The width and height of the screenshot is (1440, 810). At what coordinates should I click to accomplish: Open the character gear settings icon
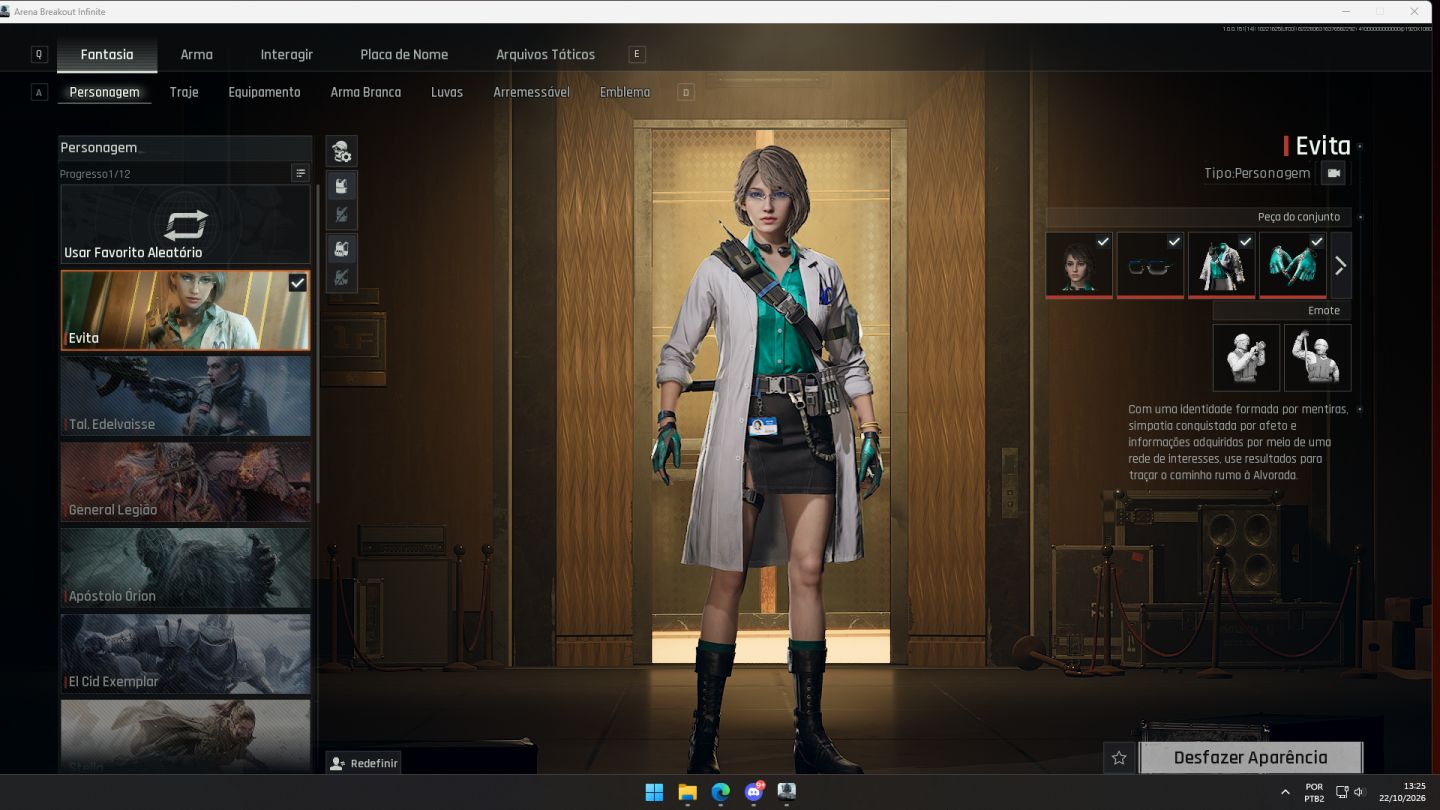click(341, 152)
